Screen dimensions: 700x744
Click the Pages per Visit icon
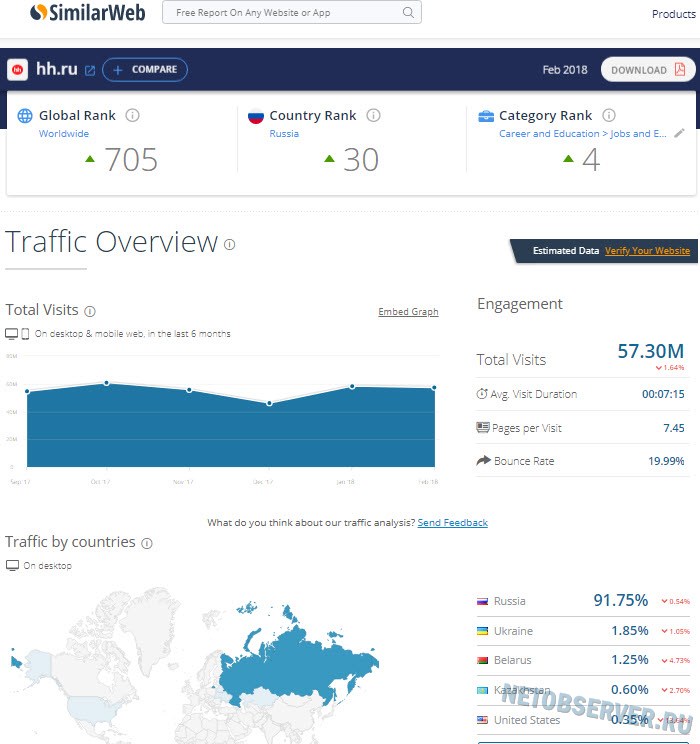point(483,428)
